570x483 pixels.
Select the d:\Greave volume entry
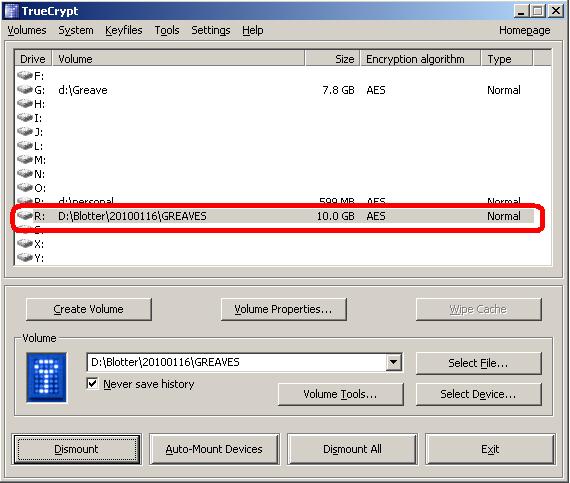(83, 90)
